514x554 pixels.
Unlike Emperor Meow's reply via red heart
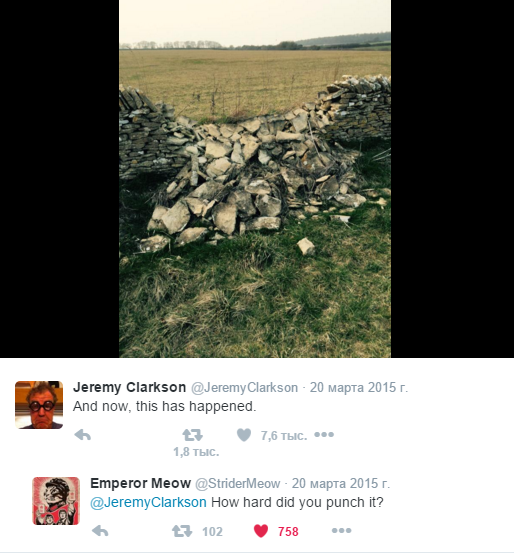(261, 531)
